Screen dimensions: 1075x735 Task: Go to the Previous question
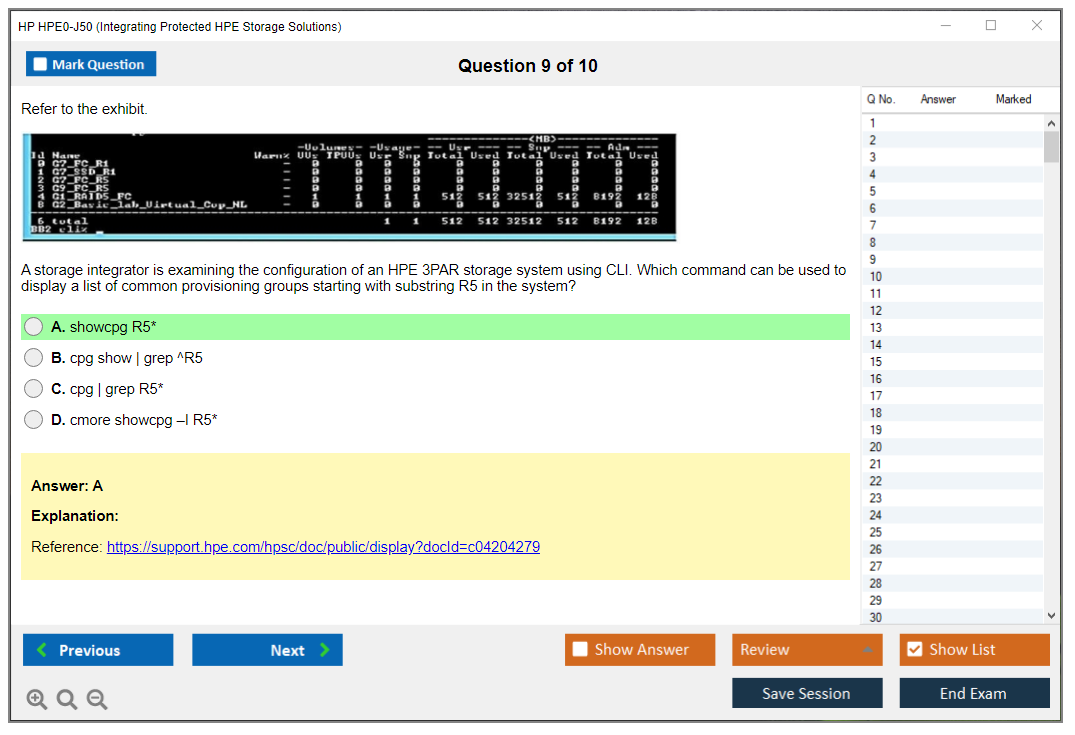(x=98, y=650)
